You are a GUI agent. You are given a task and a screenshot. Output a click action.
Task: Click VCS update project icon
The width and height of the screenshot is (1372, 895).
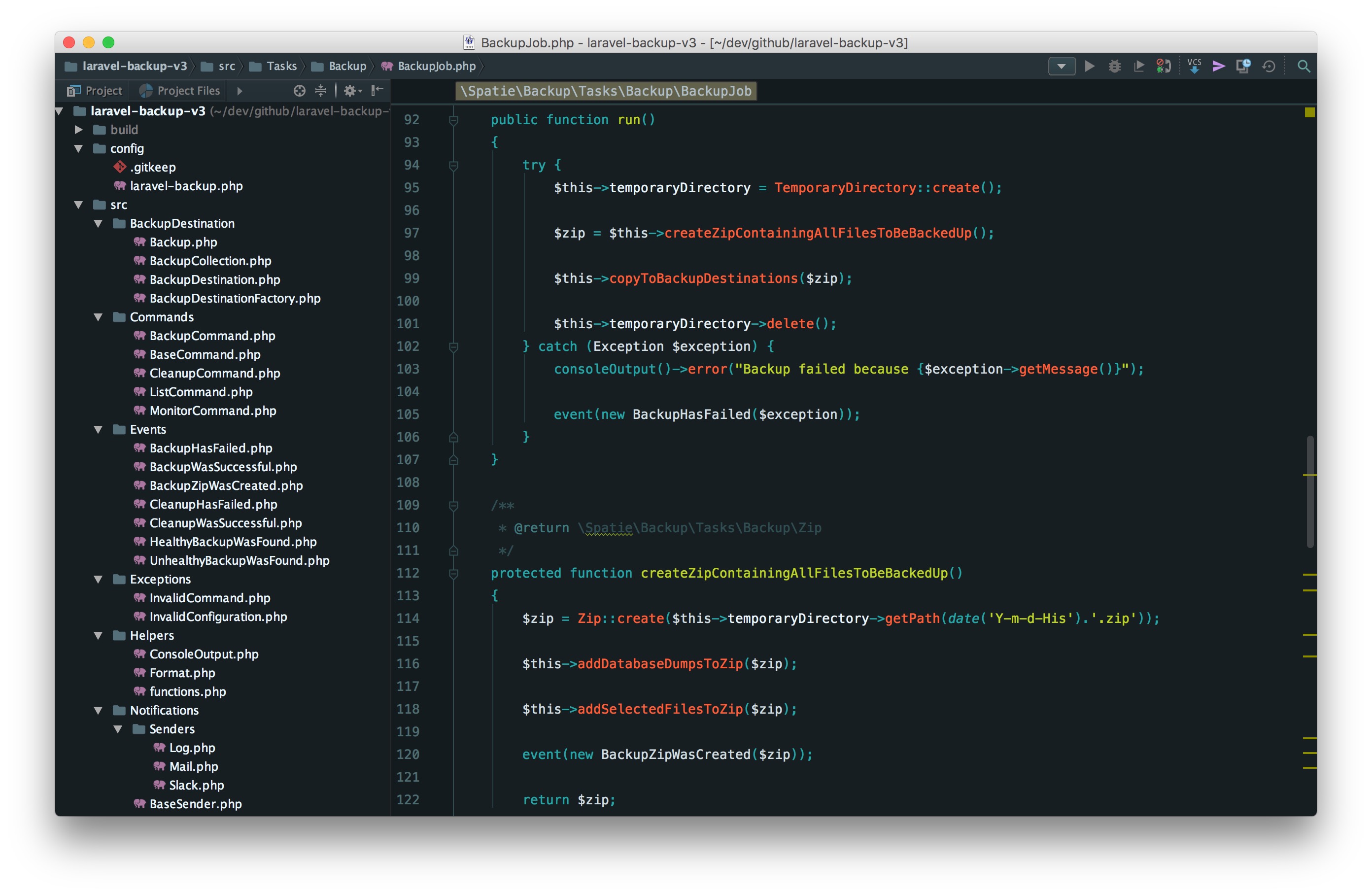click(x=1194, y=67)
